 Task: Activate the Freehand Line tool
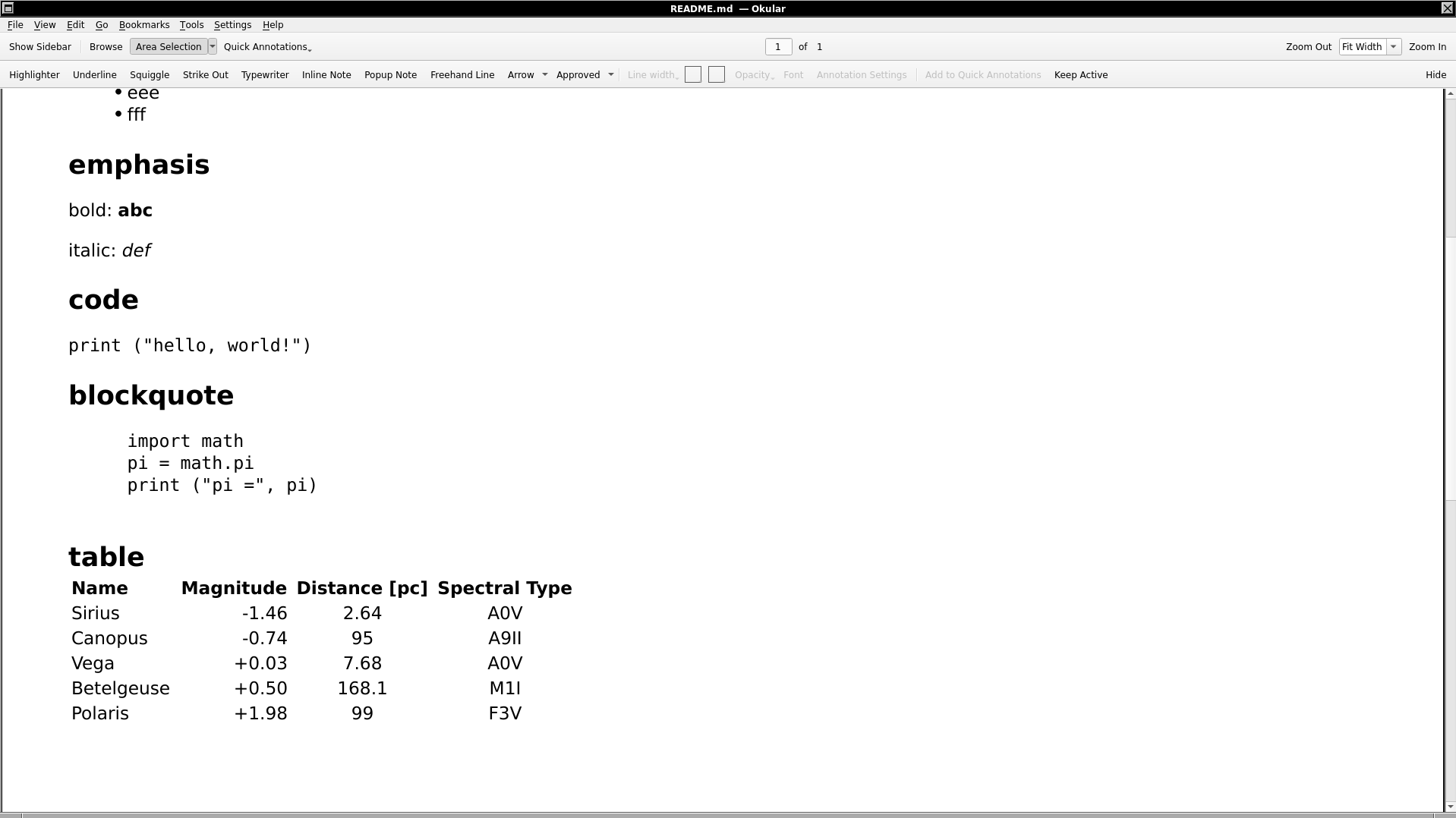(x=462, y=75)
